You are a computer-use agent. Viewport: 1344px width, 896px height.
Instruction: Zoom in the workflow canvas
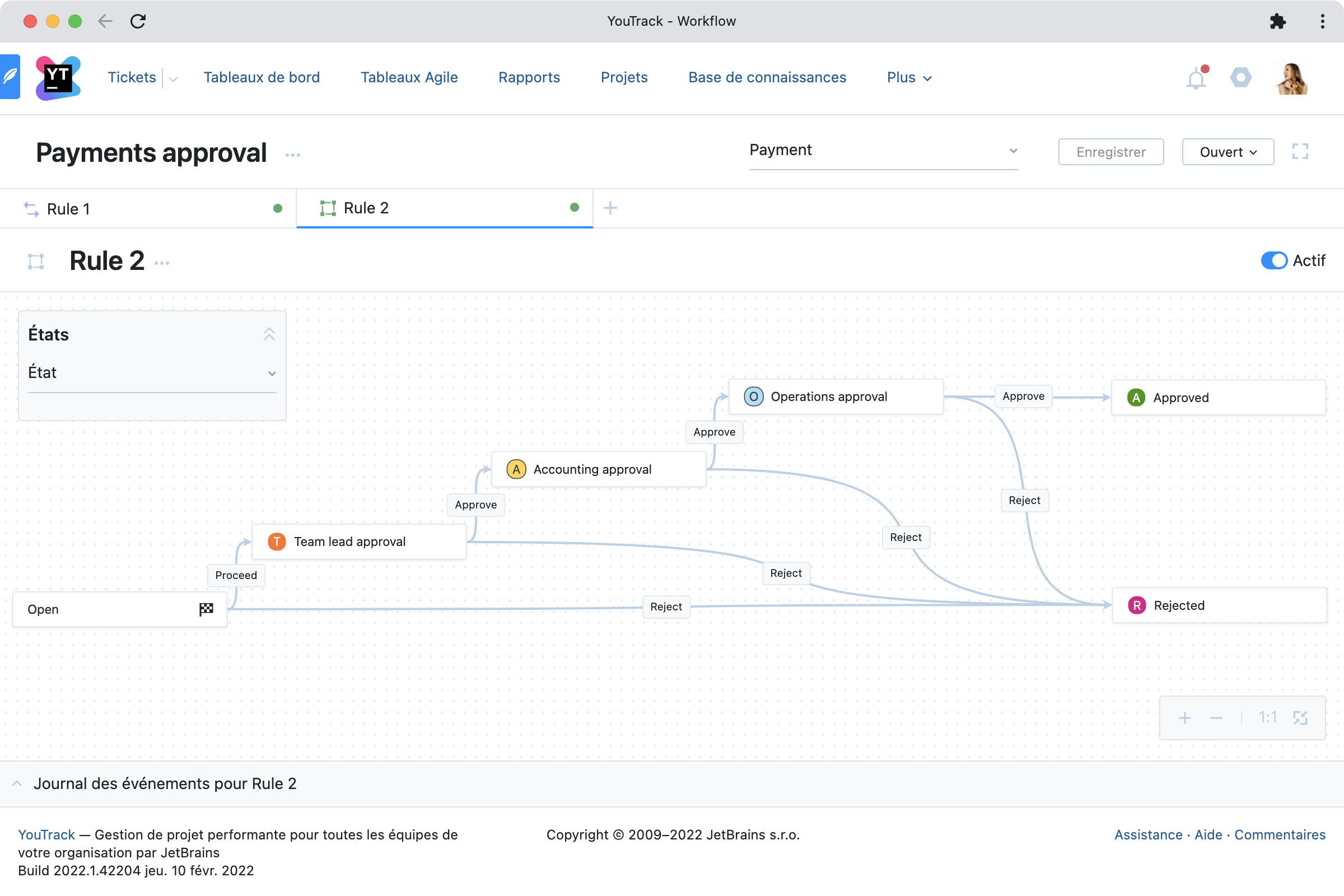pos(1184,718)
